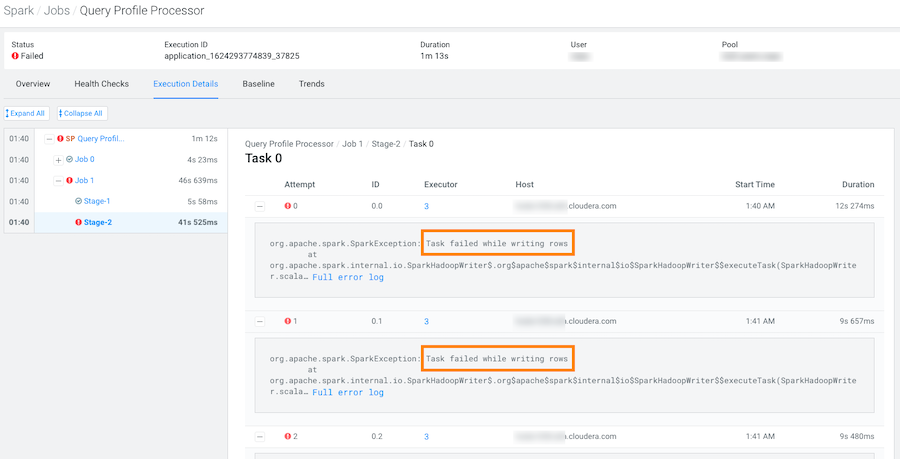Click the error icon on attempt 2
Image resolution: width=900 pixels, height=459 pixels.
click(288, 437)
